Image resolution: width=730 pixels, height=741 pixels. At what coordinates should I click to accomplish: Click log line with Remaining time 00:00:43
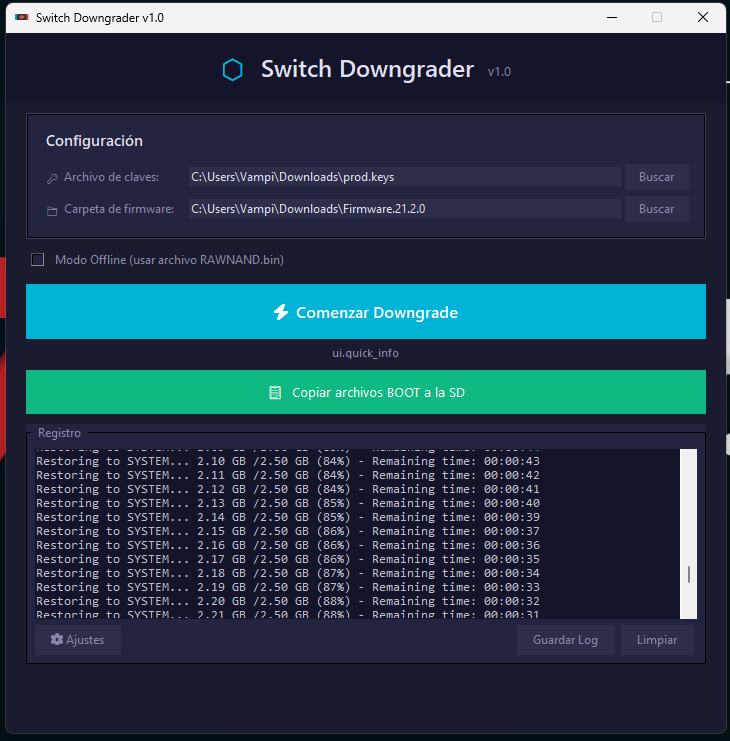pos(288,461)
